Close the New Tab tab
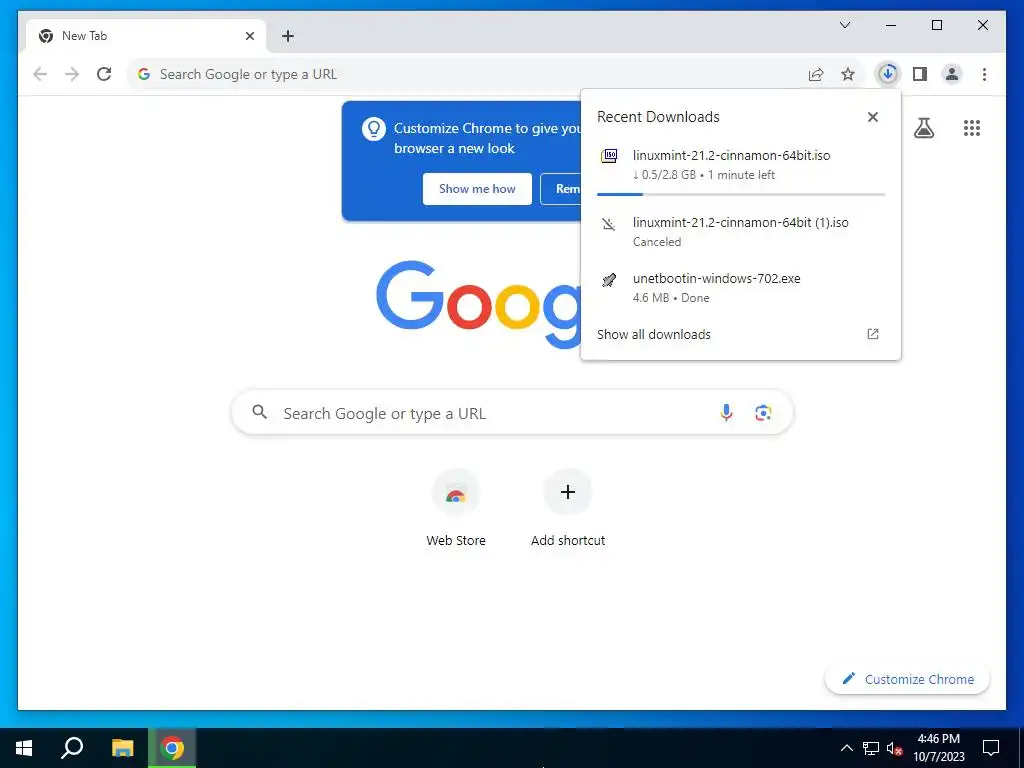1024x768 pixels. (x=249, y=36)
